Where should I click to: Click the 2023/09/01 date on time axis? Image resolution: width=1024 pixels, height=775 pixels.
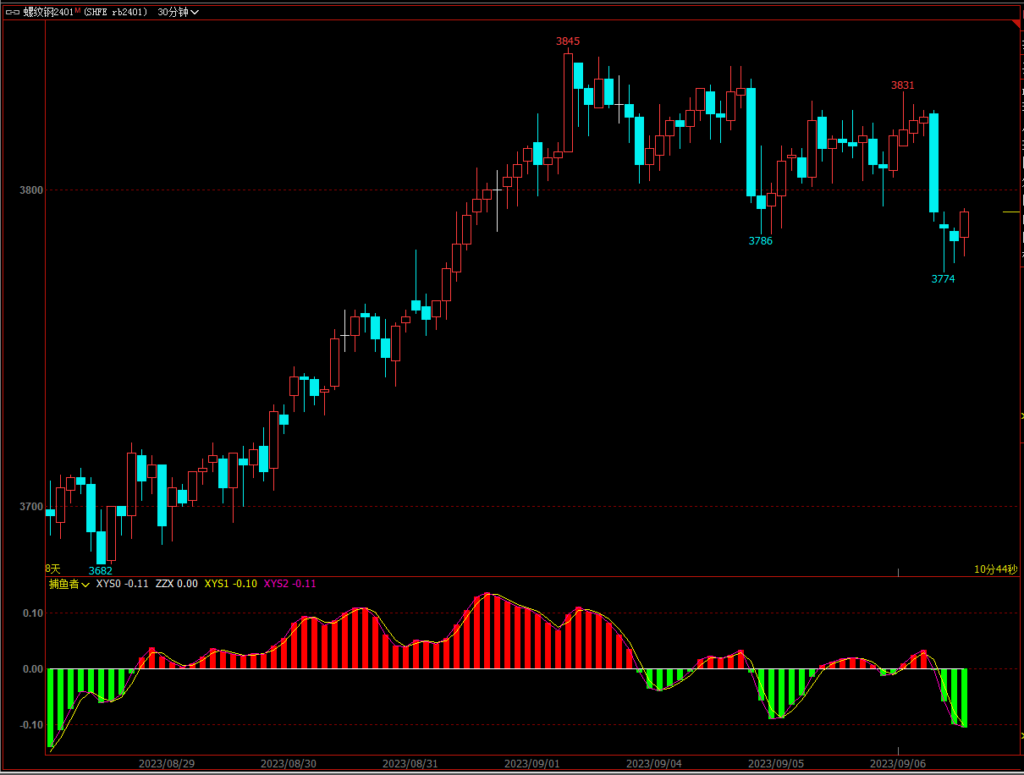point(532,763)
